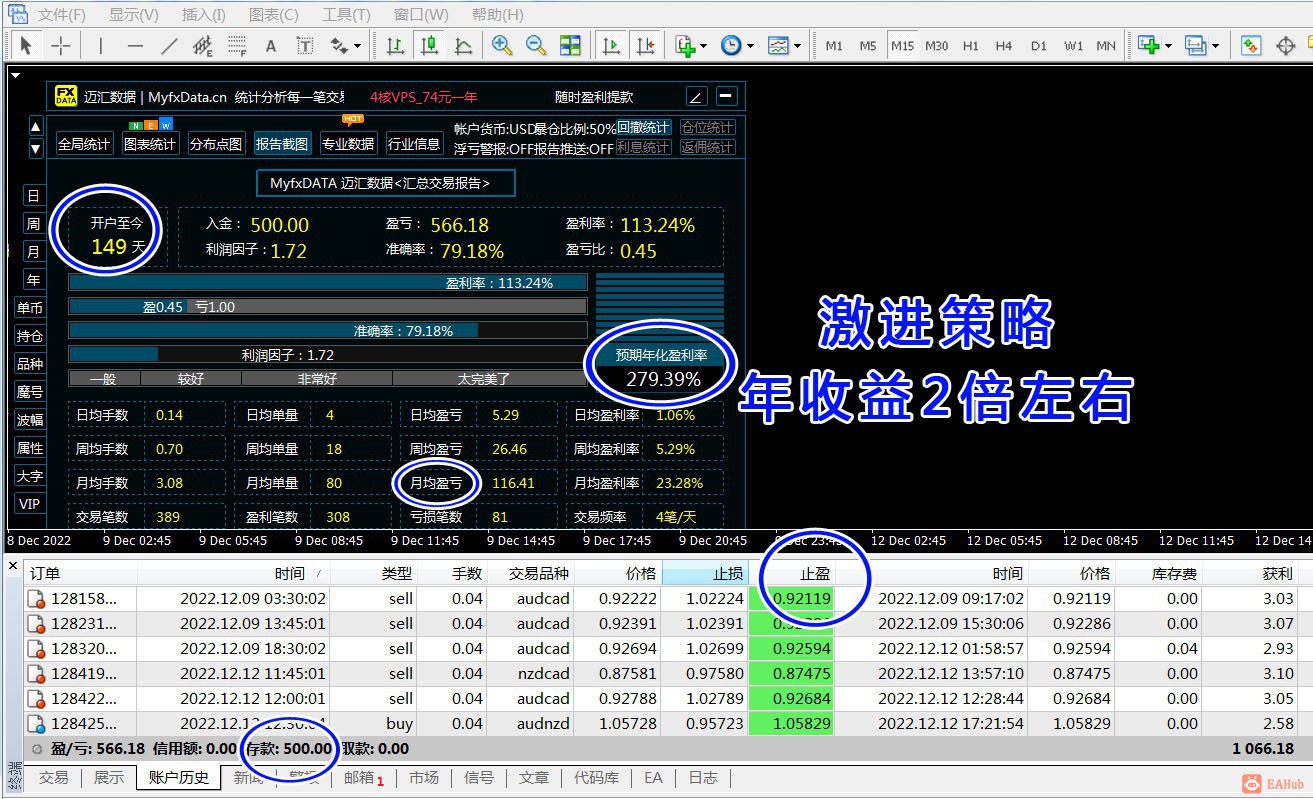Draw a vertical line
The height and width of the screenshot is (799, 1313).
pos(101,45)
